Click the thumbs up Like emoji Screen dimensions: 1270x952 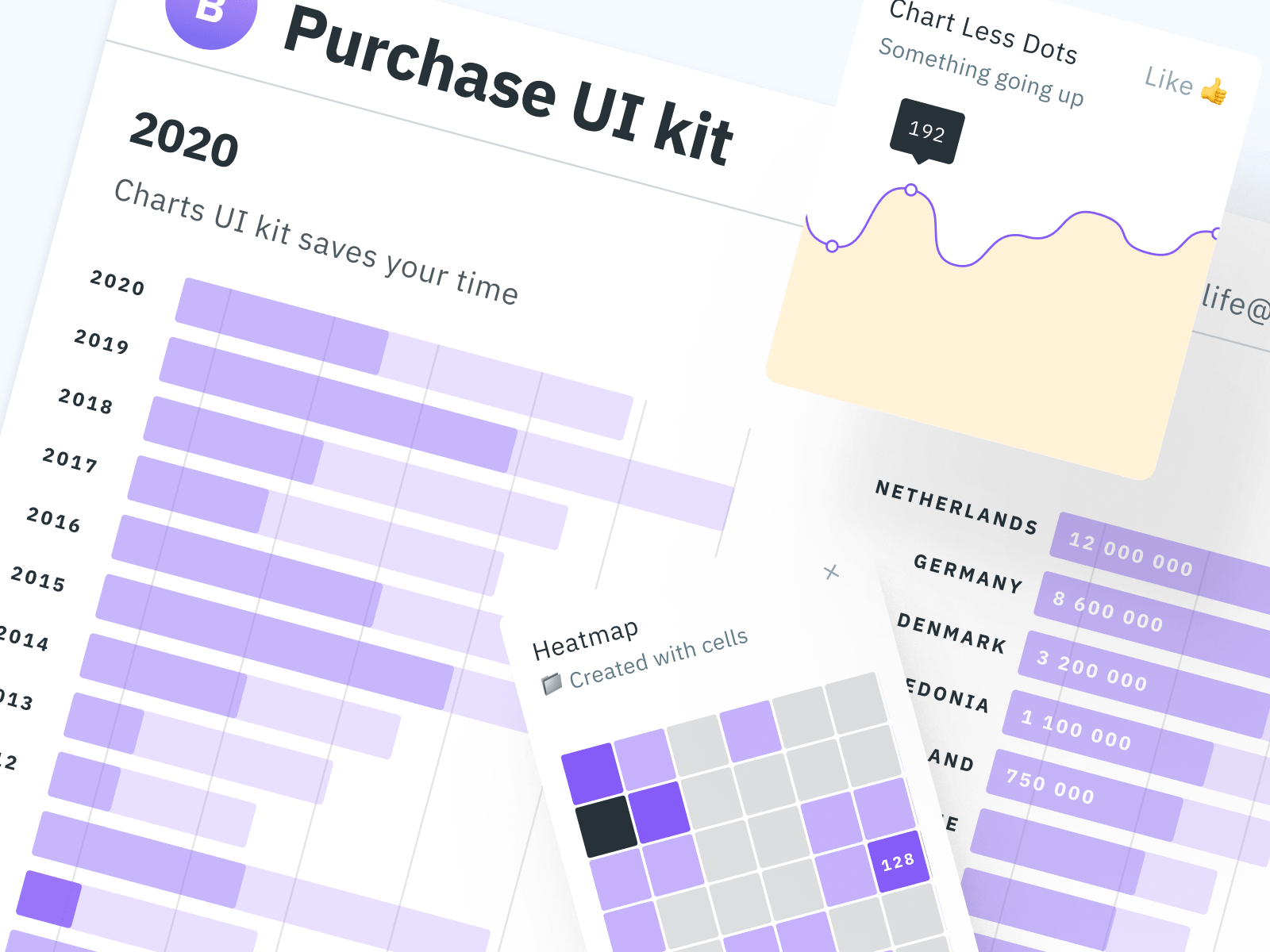click(x=1214, y=91)
